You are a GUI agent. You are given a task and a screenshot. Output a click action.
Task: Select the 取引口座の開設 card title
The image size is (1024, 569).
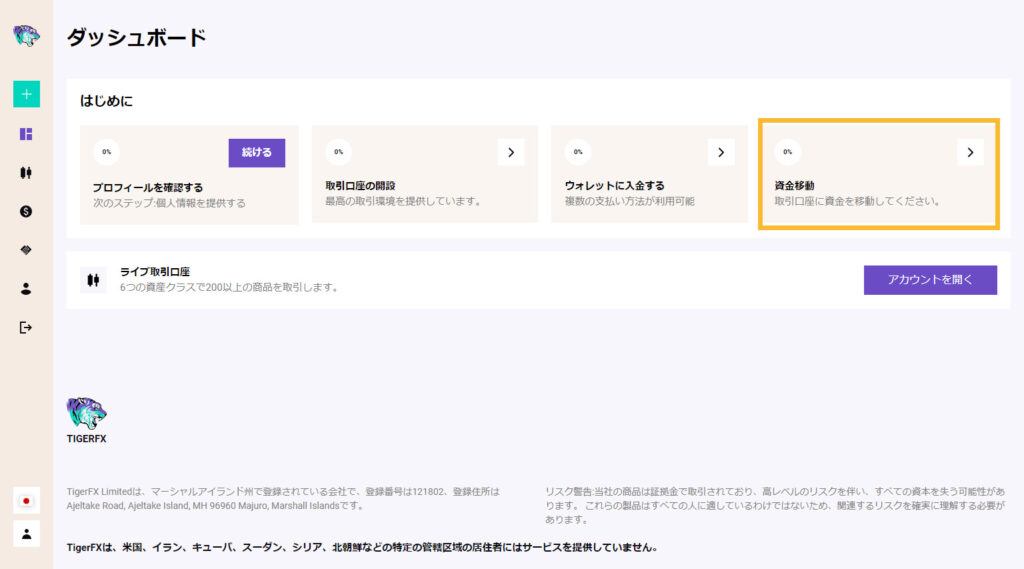(x=360, y=186)
